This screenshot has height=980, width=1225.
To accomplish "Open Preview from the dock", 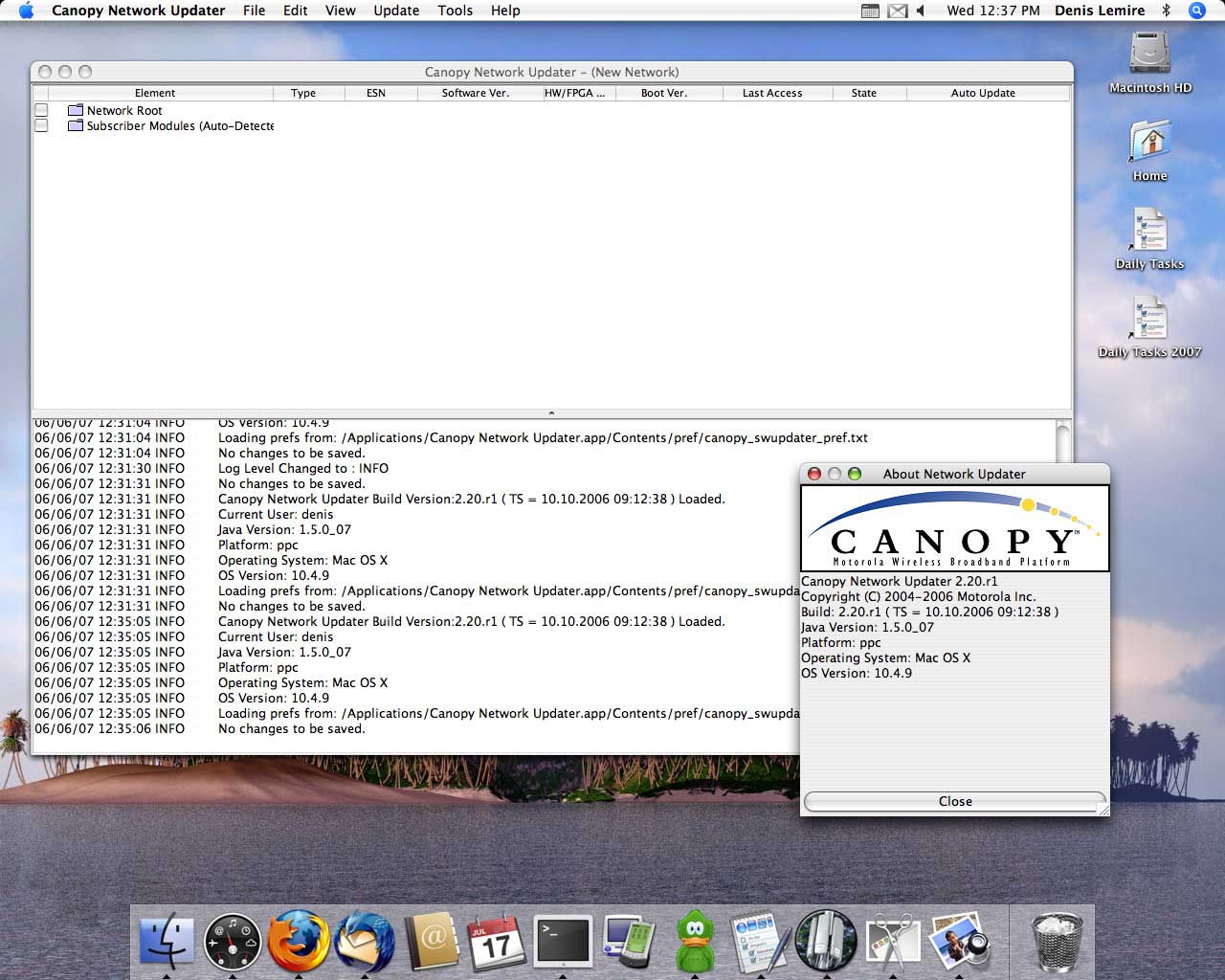I will coord(959,940).
